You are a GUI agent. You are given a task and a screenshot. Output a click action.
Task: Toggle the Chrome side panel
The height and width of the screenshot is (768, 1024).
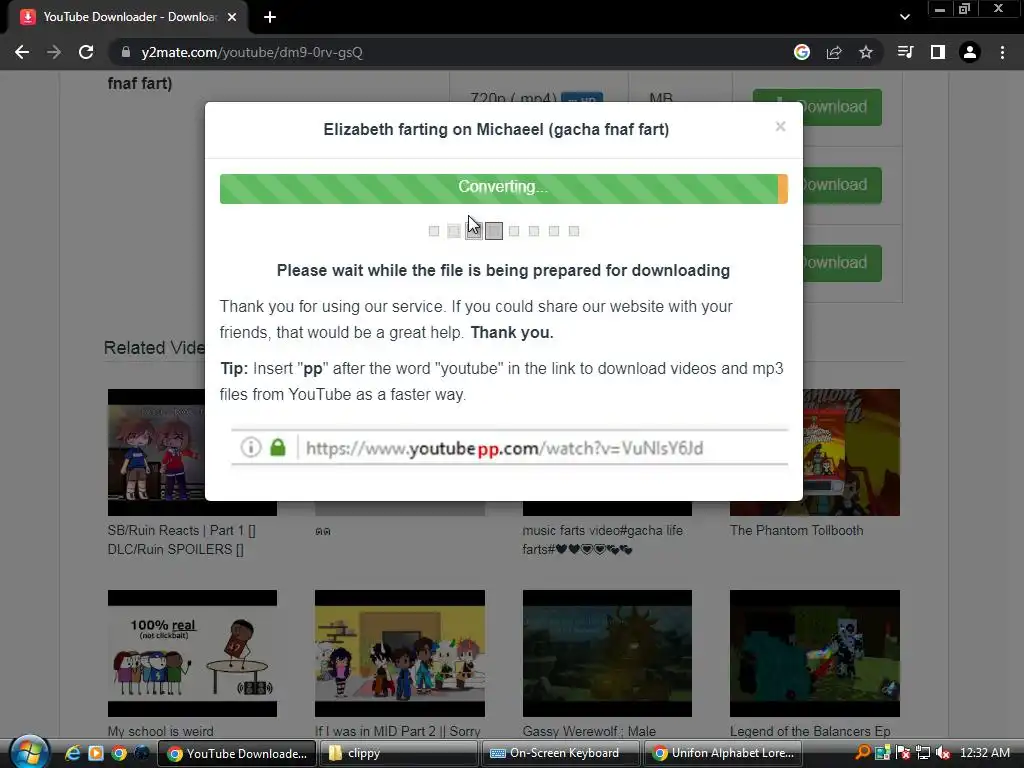(938, 52)
